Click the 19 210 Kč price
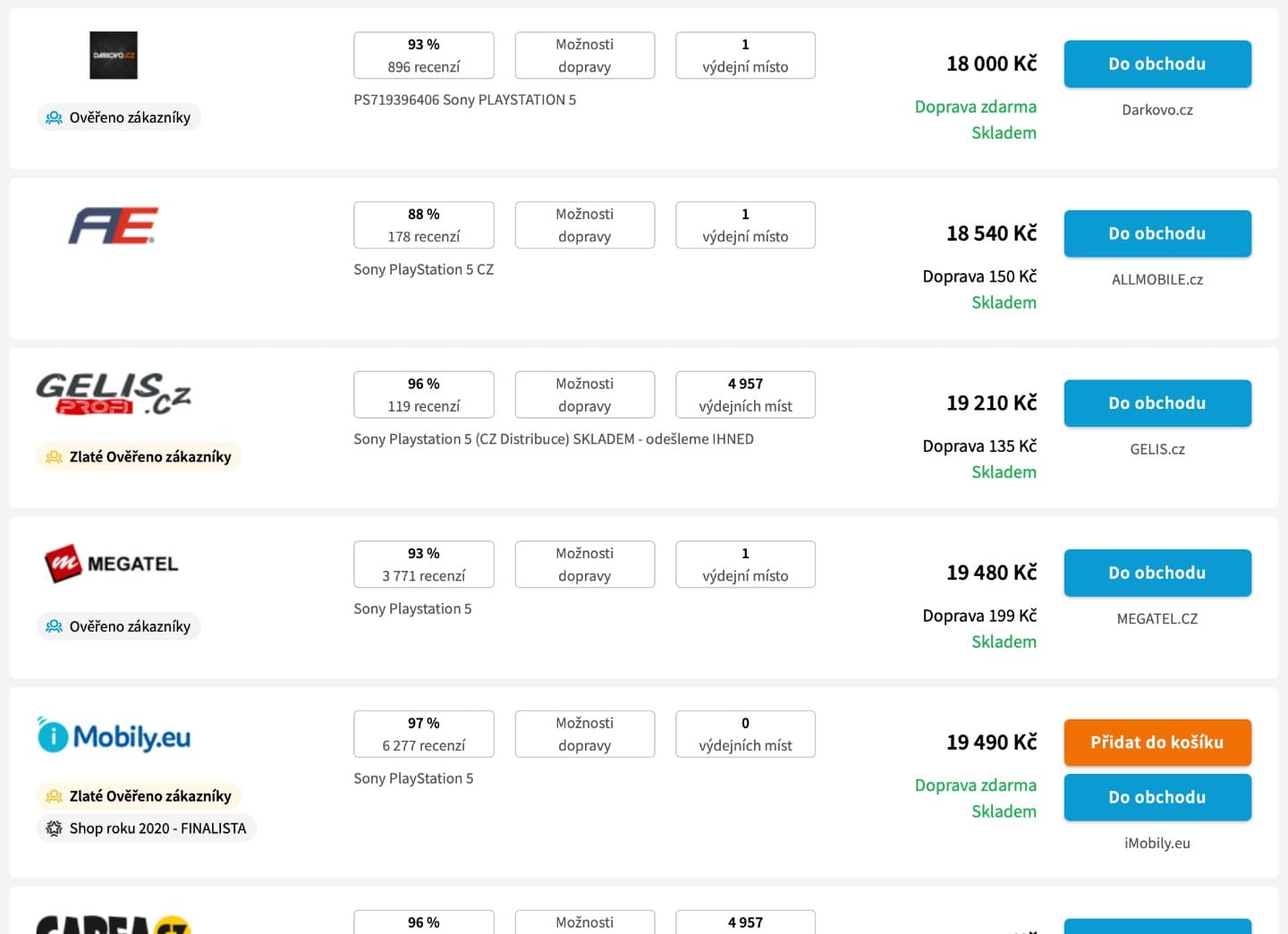 pos(992,403)
